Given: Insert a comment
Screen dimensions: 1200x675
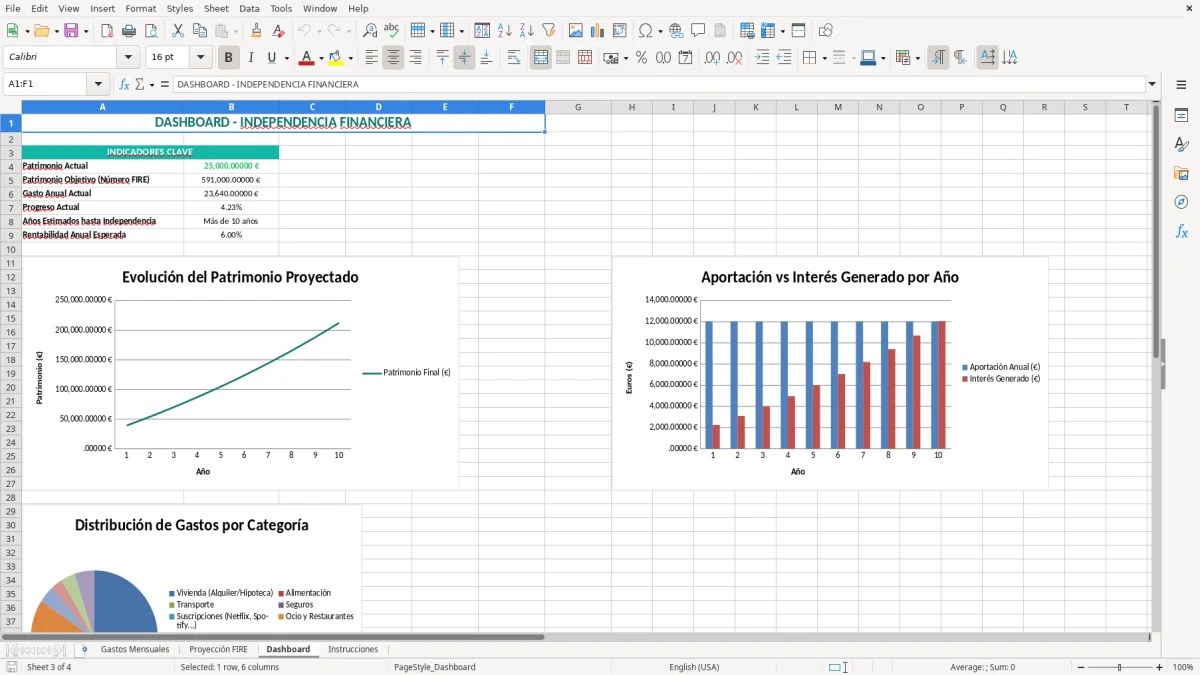Looking at the screenshot, I should coord(698,31).
